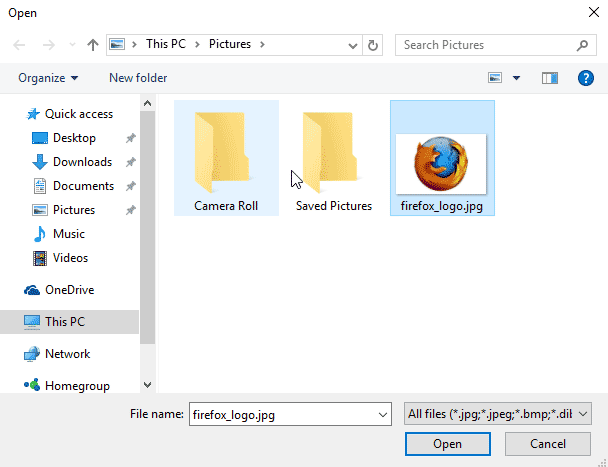This screenshot has height=467, width=608.
Task: Open the view options dropdown arrow
Action: point(516,78)
